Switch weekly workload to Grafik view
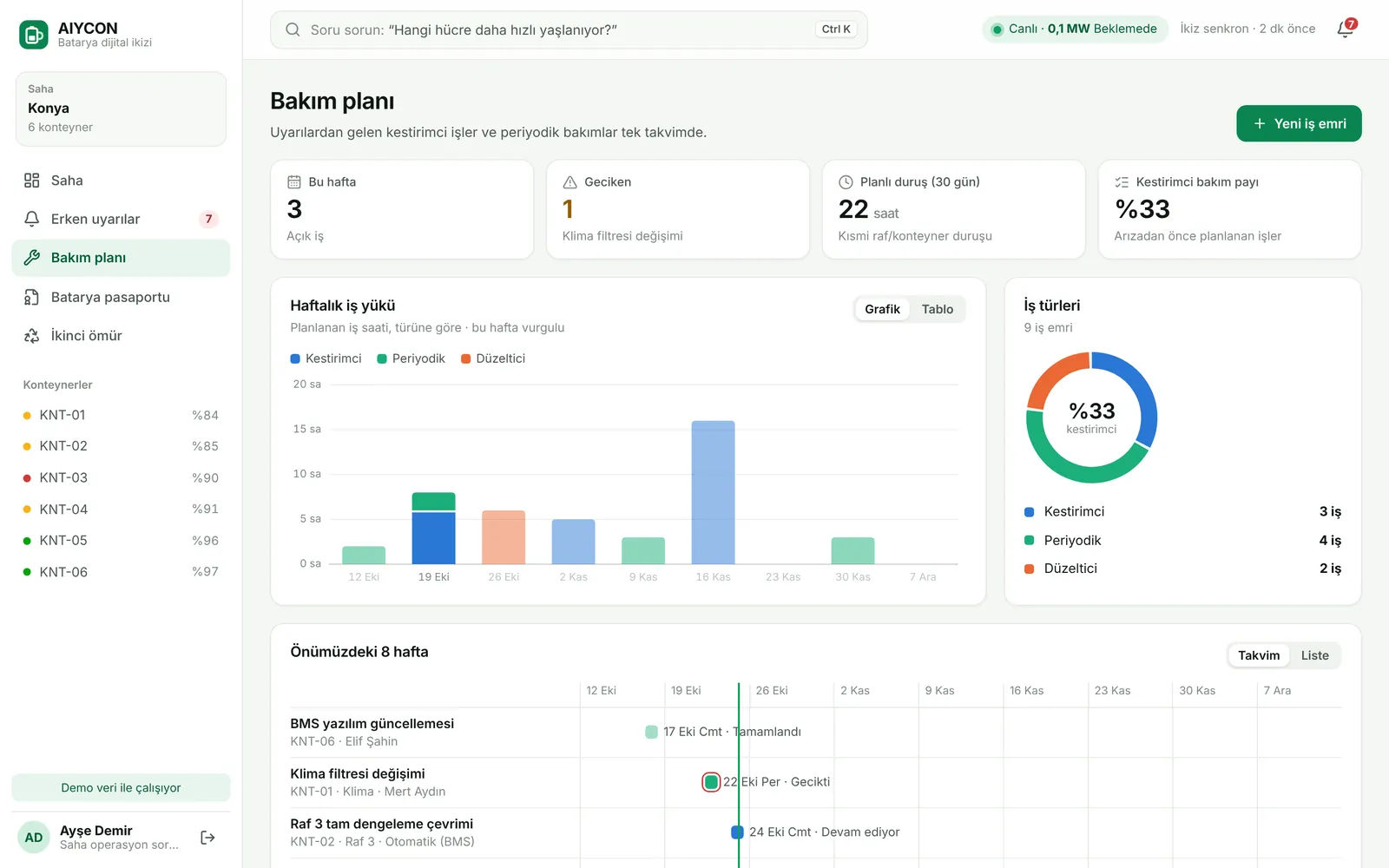The height and width of the screenshot is (868, 1389). [882, 309]
